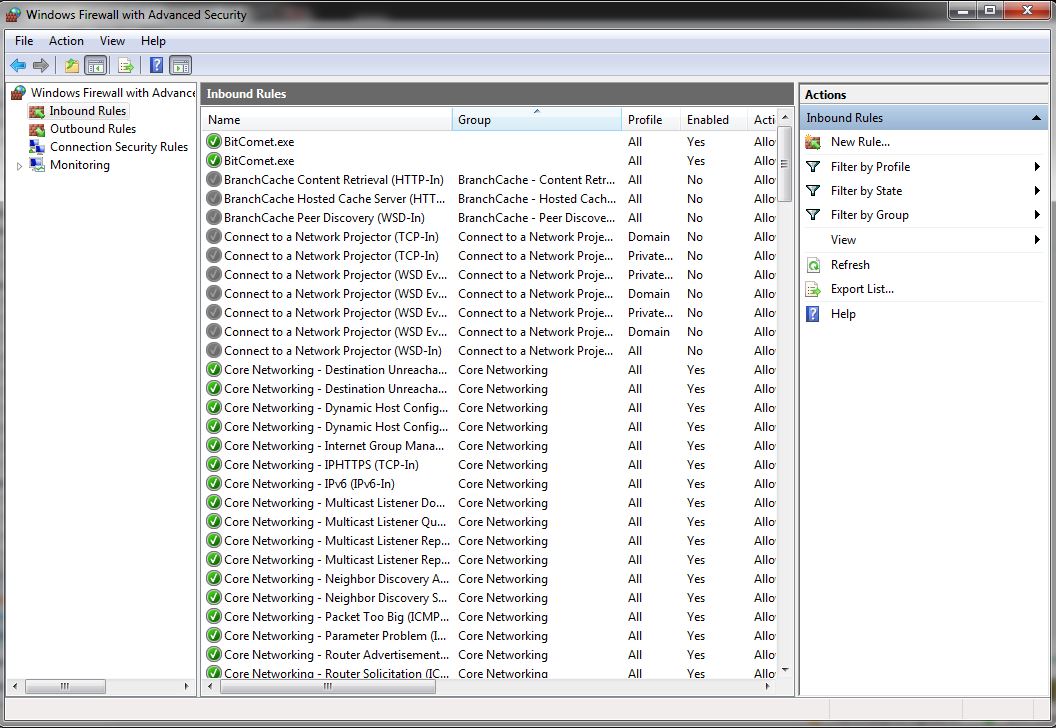The height and width of the screenshot is (728, 1056).
Task: Click the Connection Security Rules tree icon
Action: tap(36, 147)
